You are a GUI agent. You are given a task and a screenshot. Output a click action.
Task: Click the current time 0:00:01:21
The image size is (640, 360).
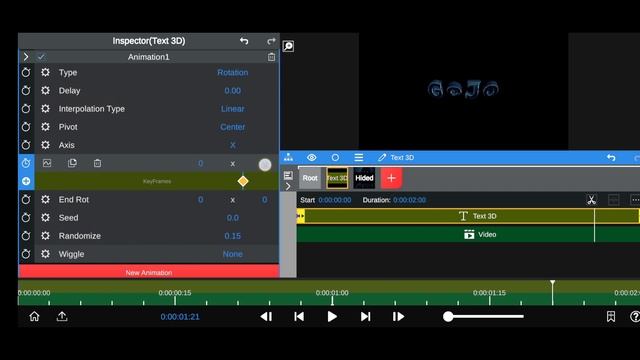(180, 317)
